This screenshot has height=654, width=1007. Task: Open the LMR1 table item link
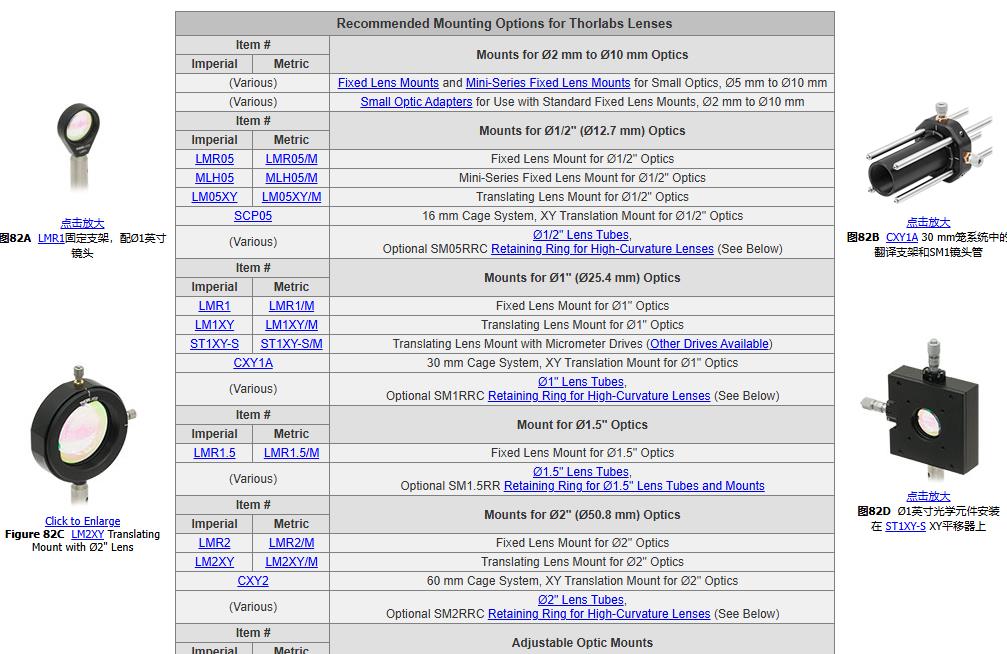point(214,306)
